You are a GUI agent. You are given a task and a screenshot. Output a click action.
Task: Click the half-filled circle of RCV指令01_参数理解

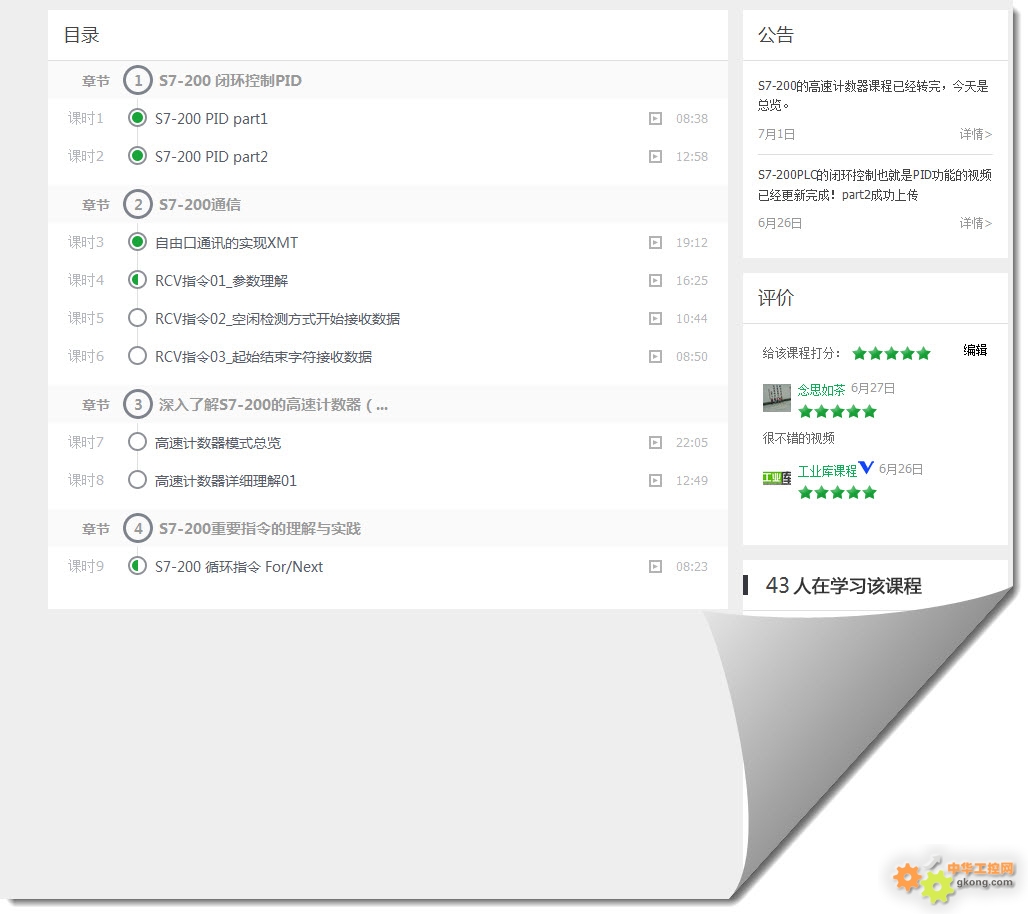pos(137,280)
